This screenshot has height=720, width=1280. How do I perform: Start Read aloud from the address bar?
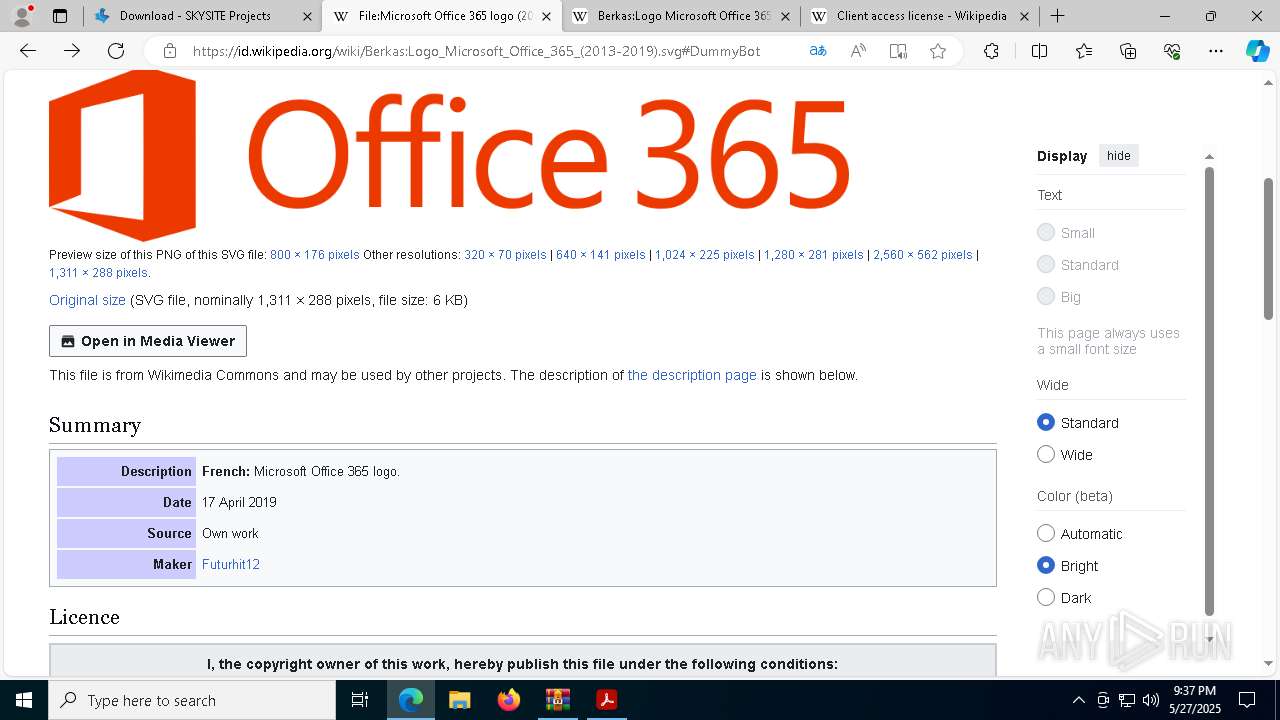(x=858, y=51)
